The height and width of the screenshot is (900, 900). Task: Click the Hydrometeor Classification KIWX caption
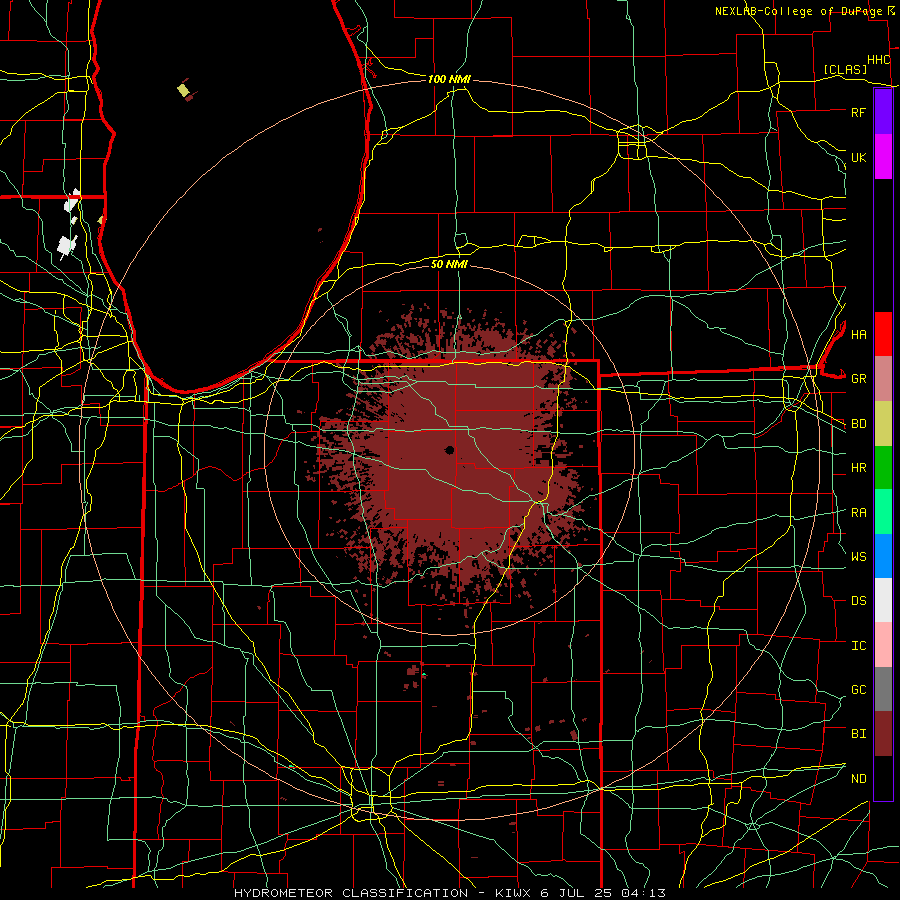450,893
